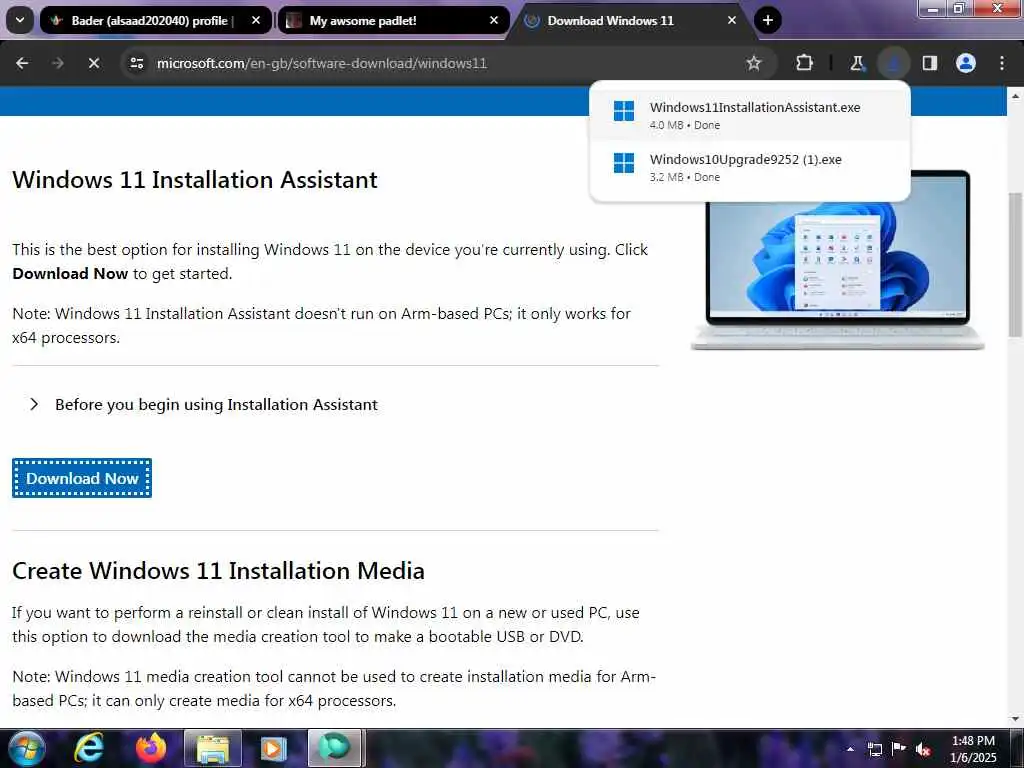Click the scrollbar down arrow
Screen dimensions: 1024x768
point(1015,719)
